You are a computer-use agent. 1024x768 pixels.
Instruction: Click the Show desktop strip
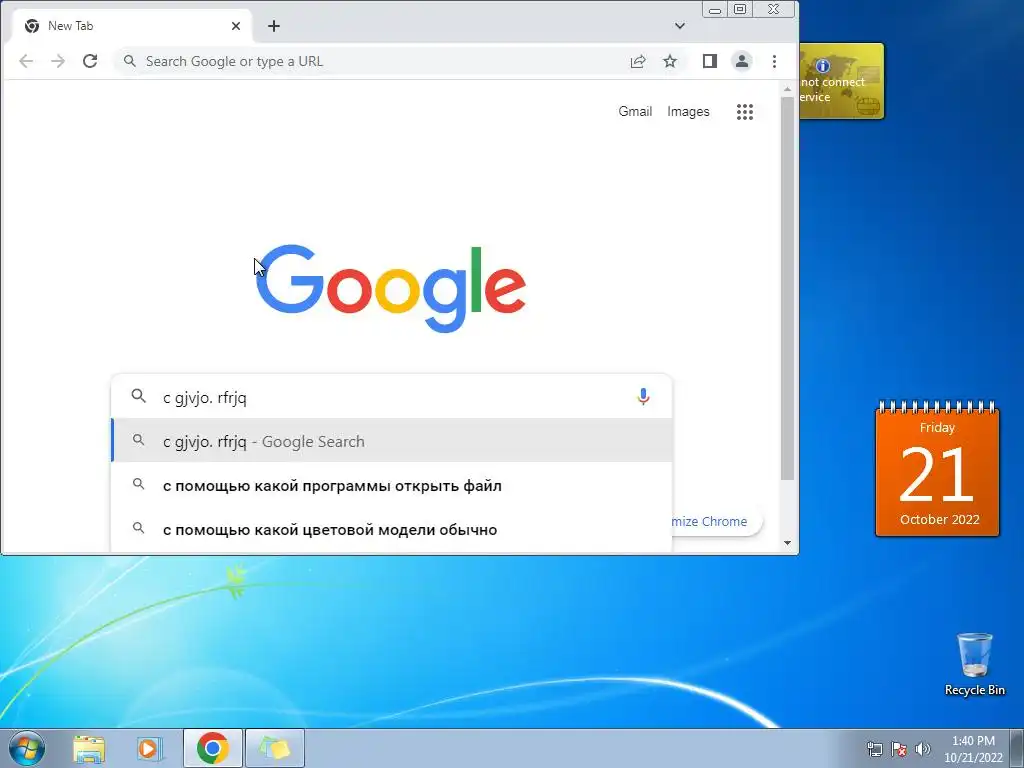tap(1017, 749)
